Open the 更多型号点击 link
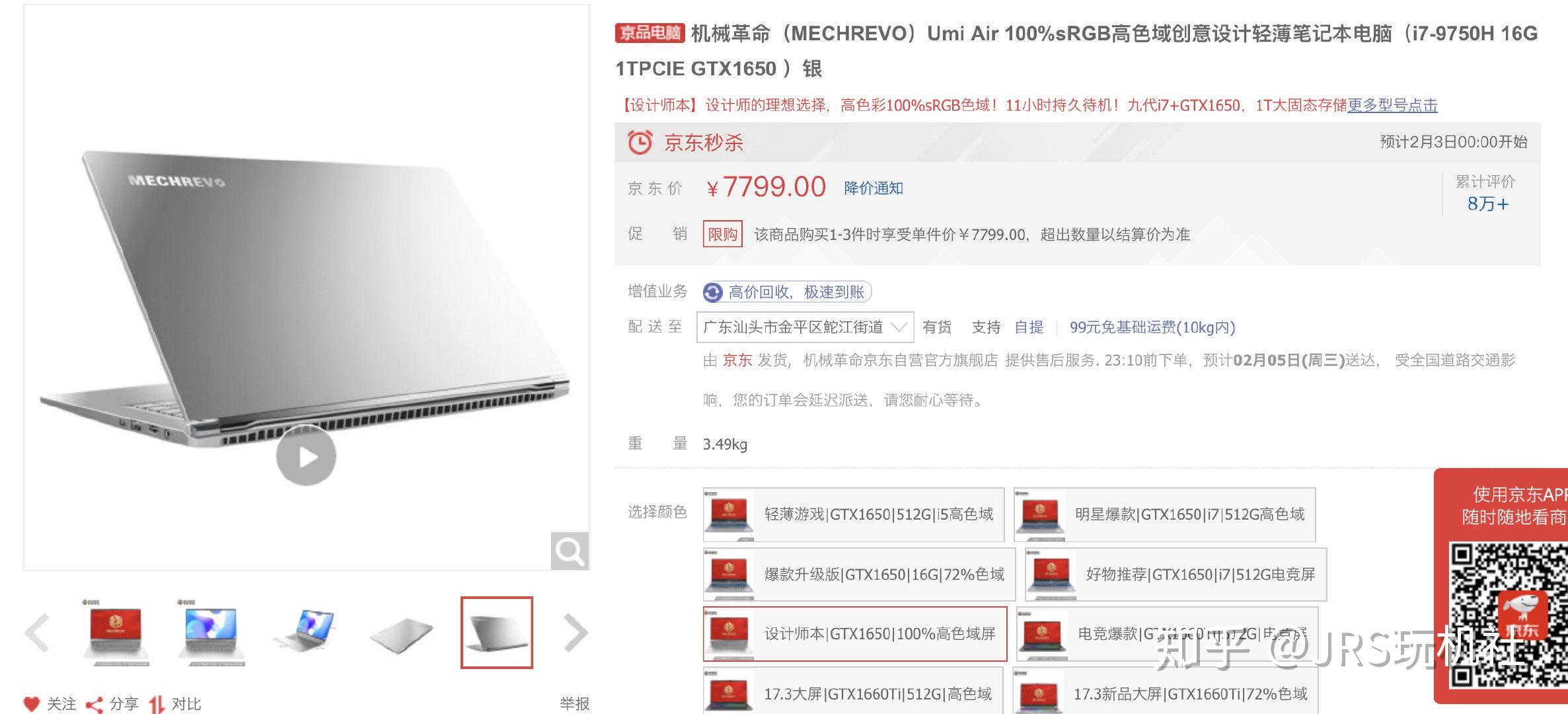The width and height of the screenshot is (1568, 714). 1392,105
